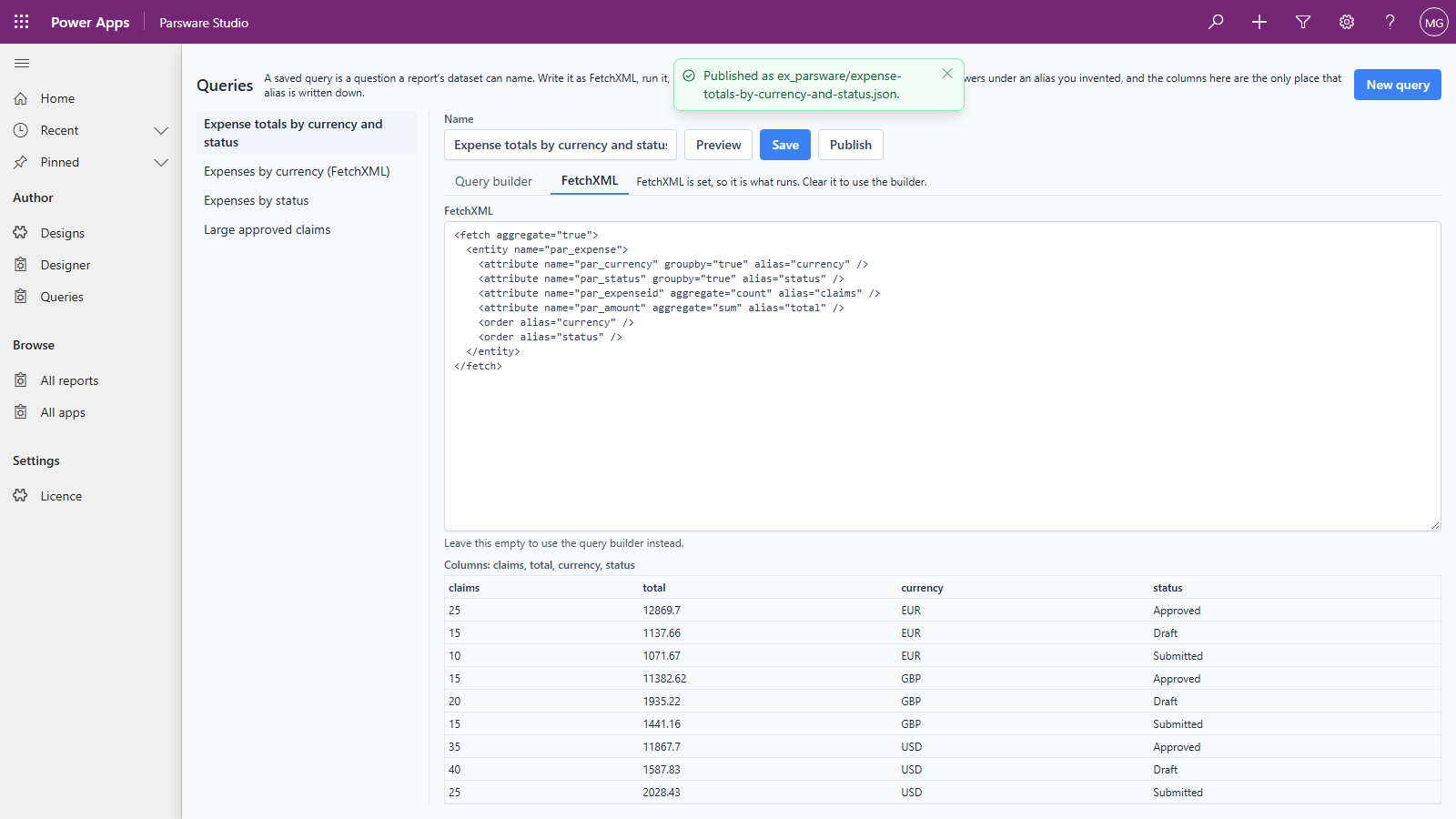Expand the Pinned chevron
Viewport: 1456px width, 819px height.
pos(161,162)
